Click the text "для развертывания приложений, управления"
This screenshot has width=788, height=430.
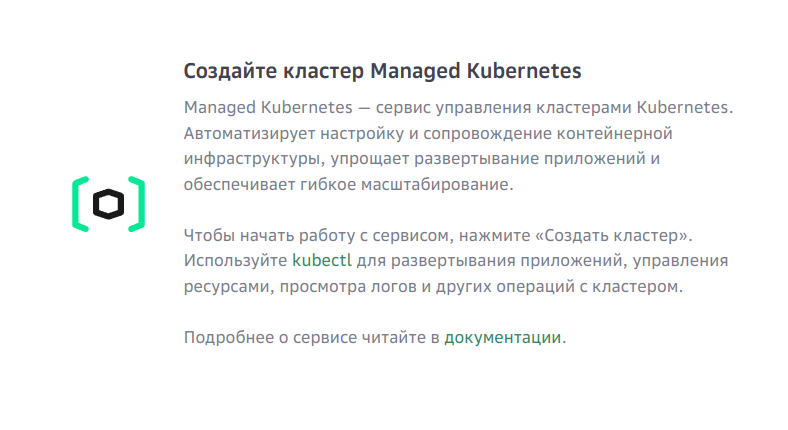click(x=540, y=260)
